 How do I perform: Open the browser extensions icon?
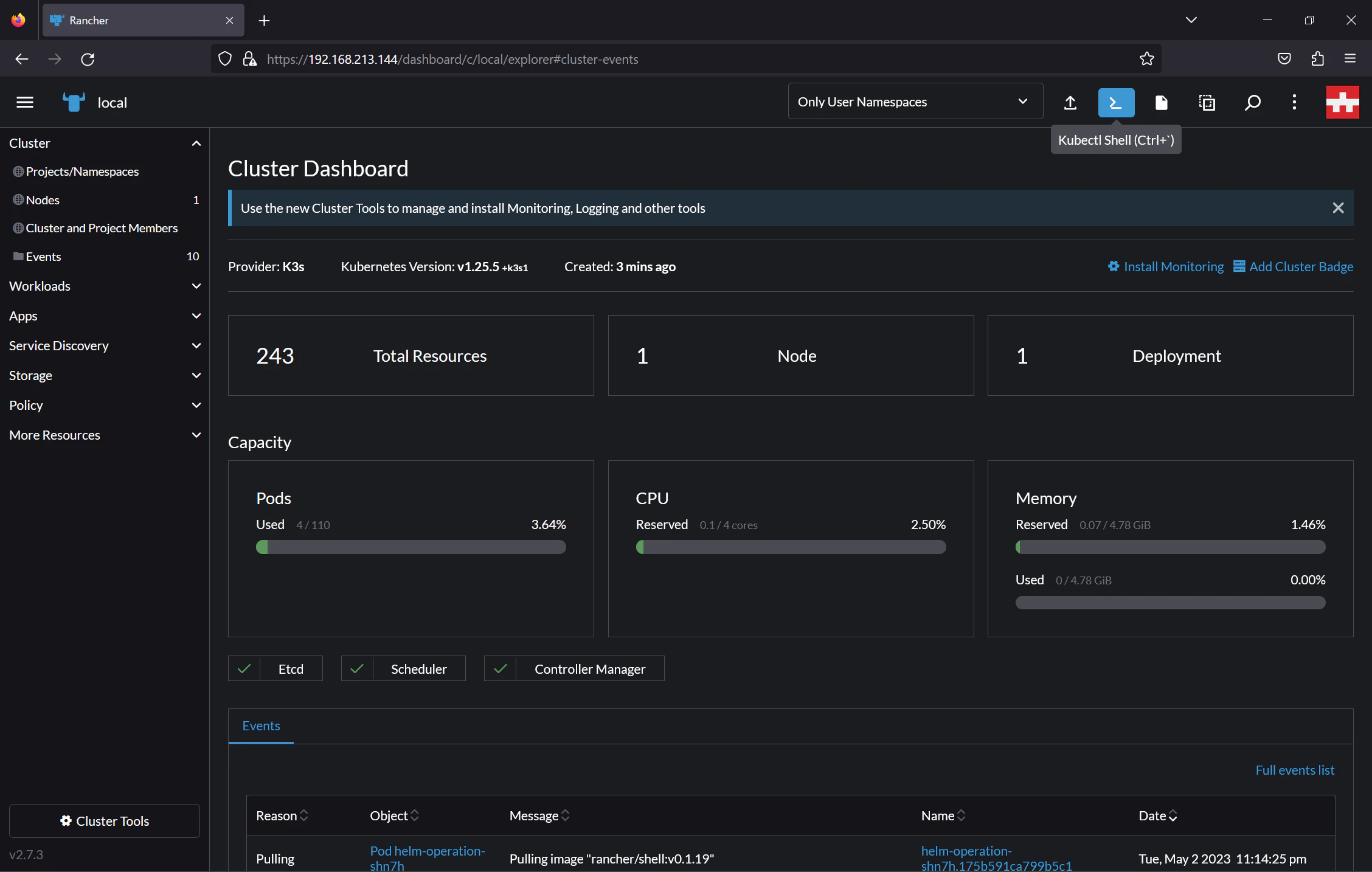(1317, 59)
